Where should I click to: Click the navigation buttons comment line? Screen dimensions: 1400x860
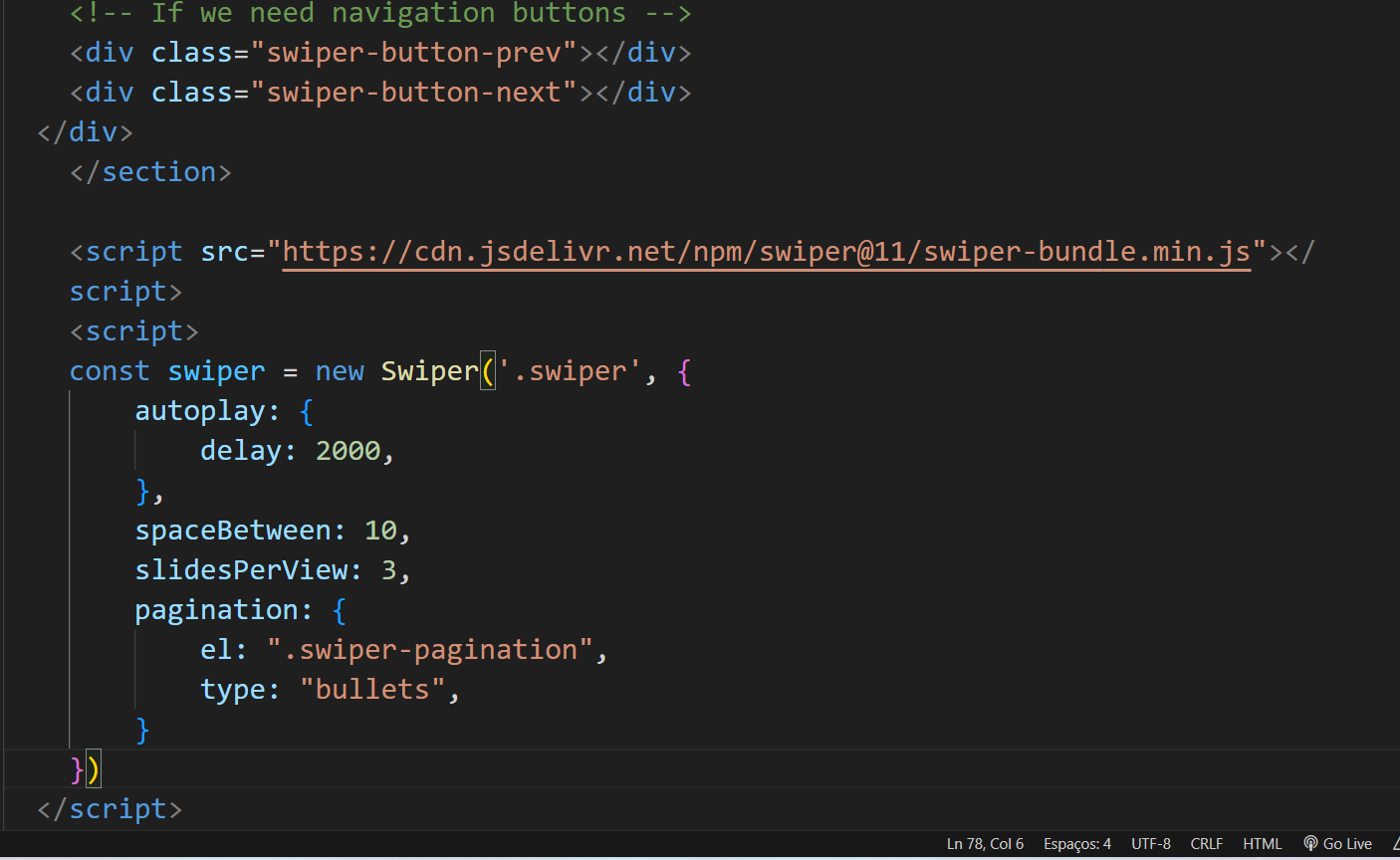tap(380, 13)
